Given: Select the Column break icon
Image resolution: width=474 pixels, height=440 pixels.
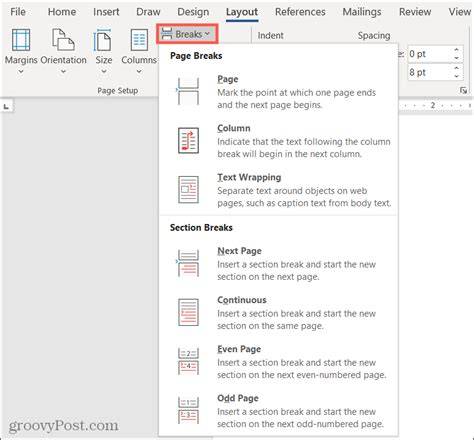Looking at the screenshot, I should click(x=188, y=140).
